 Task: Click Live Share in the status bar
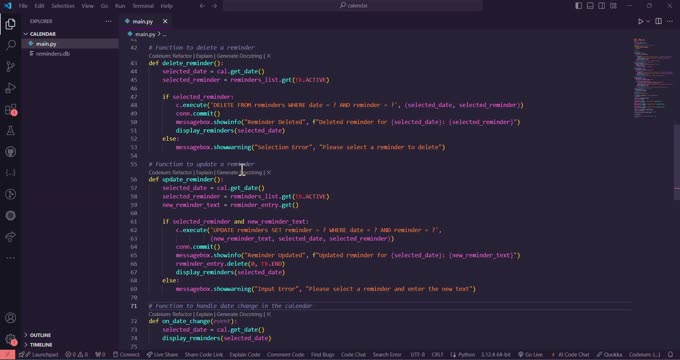pyautogui.click(x=162, y=355)
